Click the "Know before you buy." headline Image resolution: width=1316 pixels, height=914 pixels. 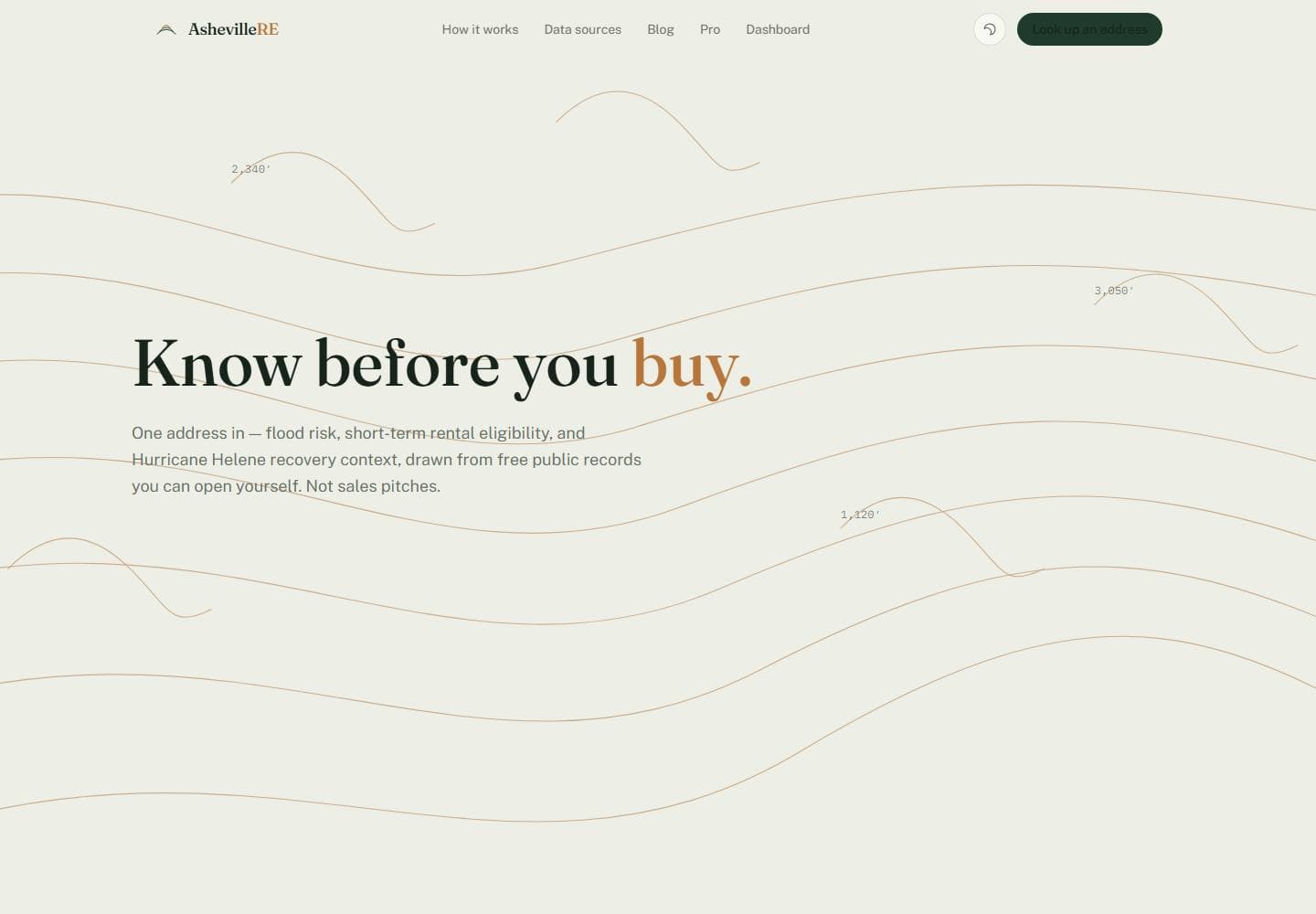442,366
